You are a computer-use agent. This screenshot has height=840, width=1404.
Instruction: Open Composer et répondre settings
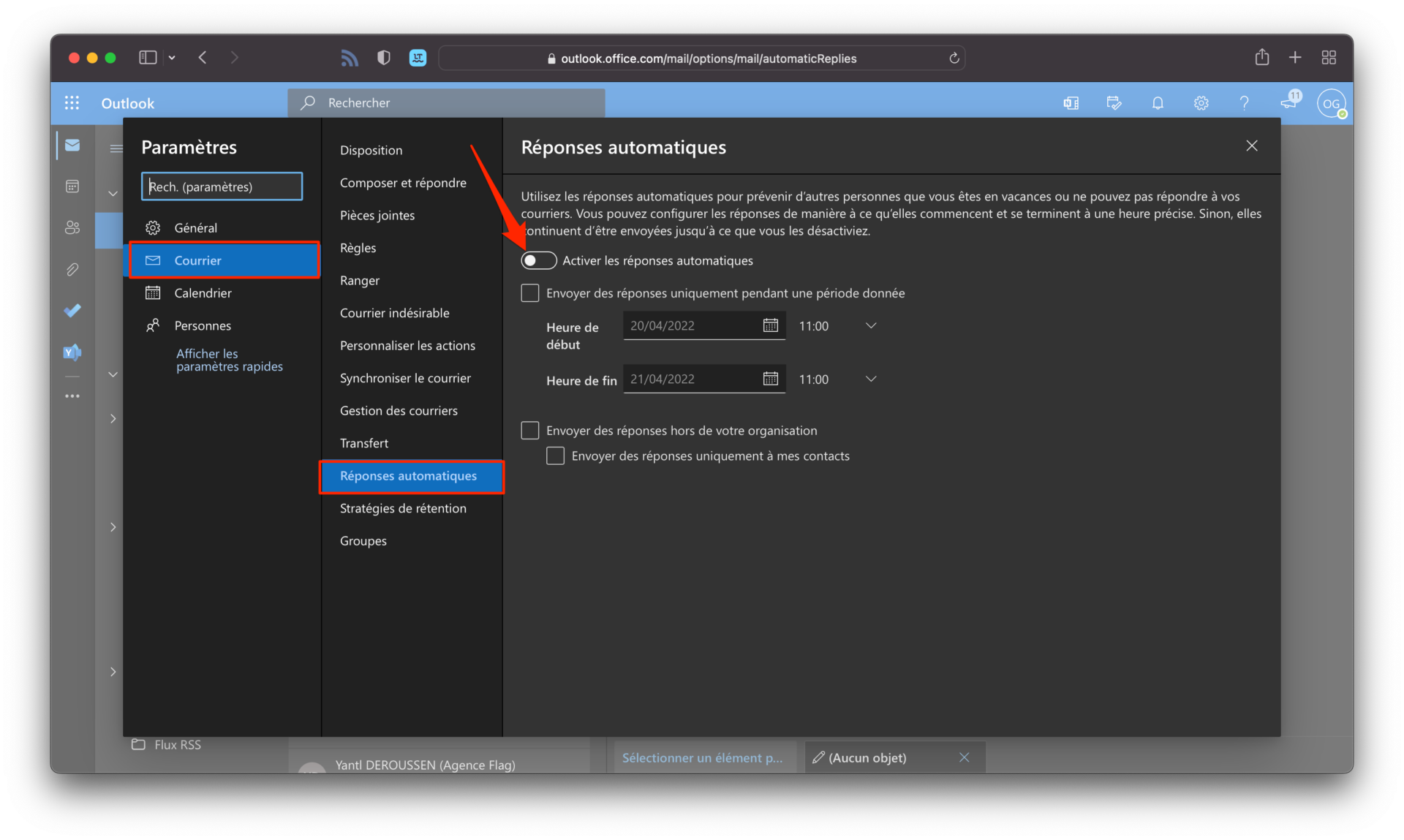tap(412, 183)
